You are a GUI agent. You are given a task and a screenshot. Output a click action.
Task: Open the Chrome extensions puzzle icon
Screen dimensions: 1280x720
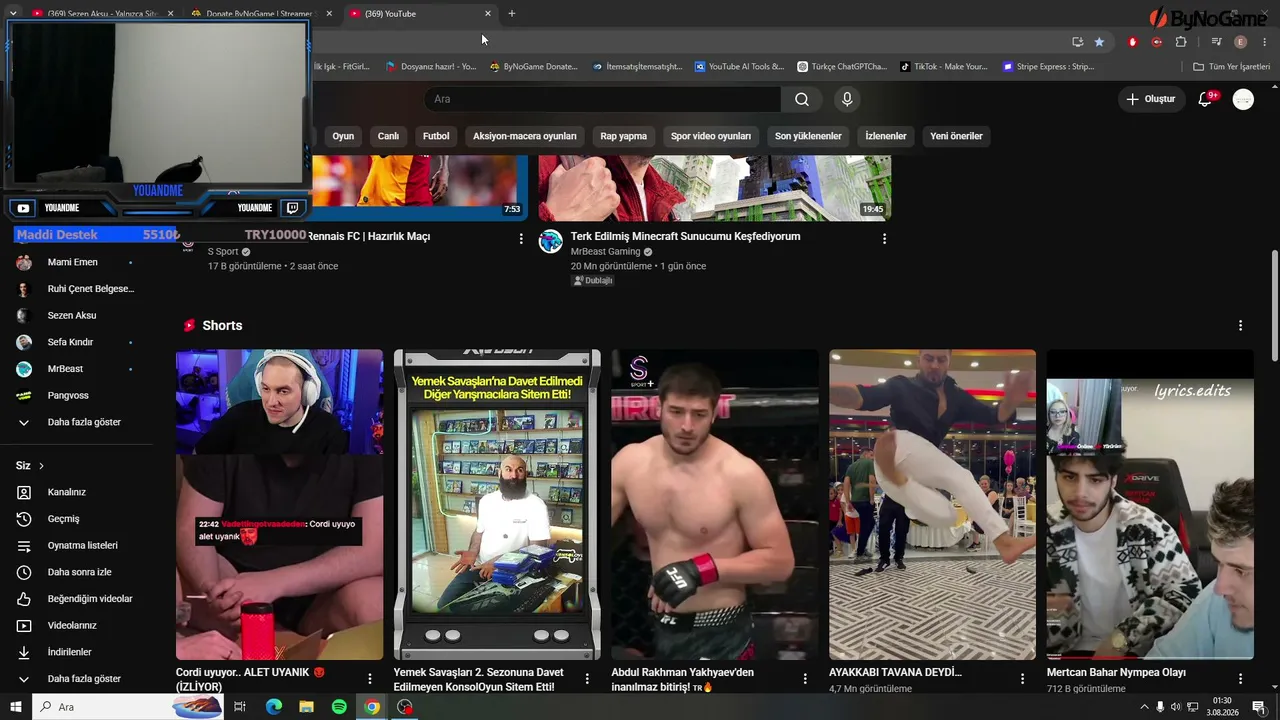tap(1181, 42)
